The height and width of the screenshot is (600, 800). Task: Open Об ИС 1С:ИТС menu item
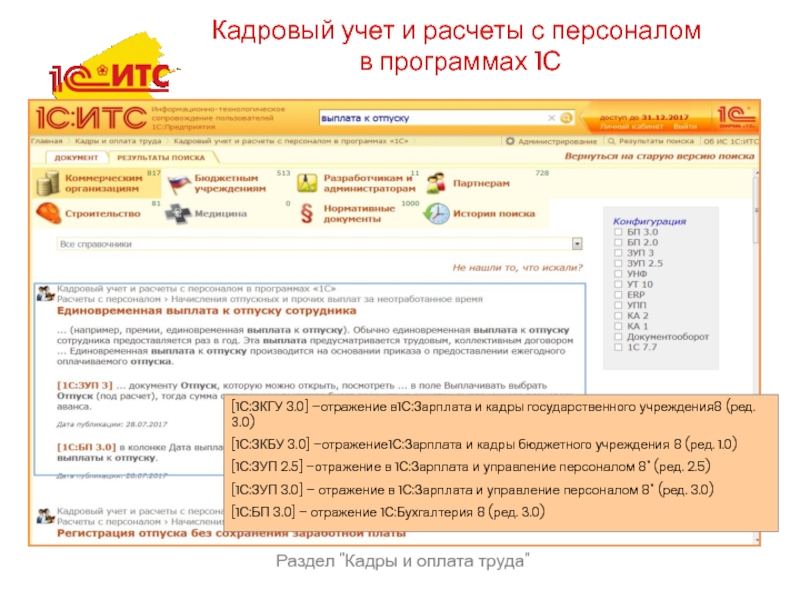pos(731,141)
